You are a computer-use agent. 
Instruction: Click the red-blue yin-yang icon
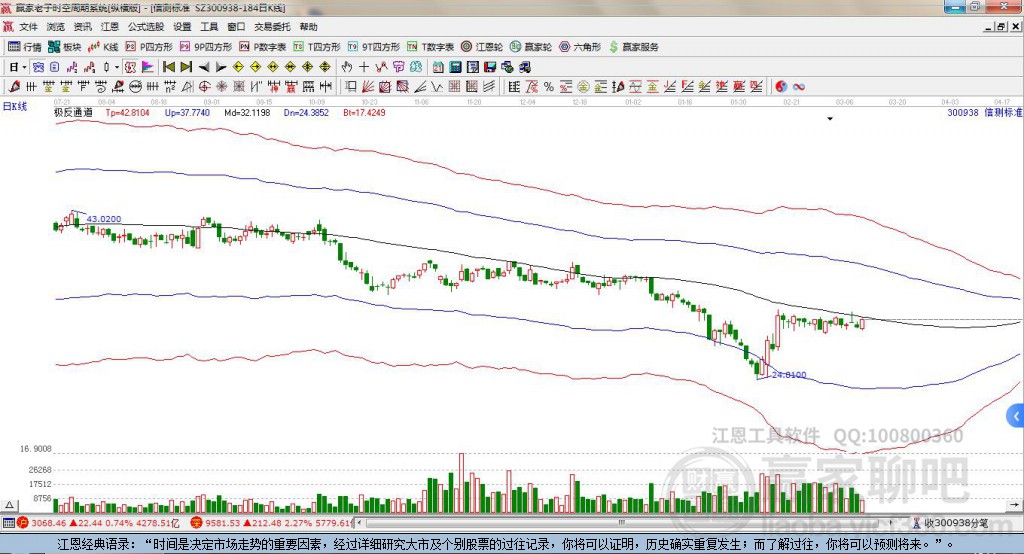[782, 87]
